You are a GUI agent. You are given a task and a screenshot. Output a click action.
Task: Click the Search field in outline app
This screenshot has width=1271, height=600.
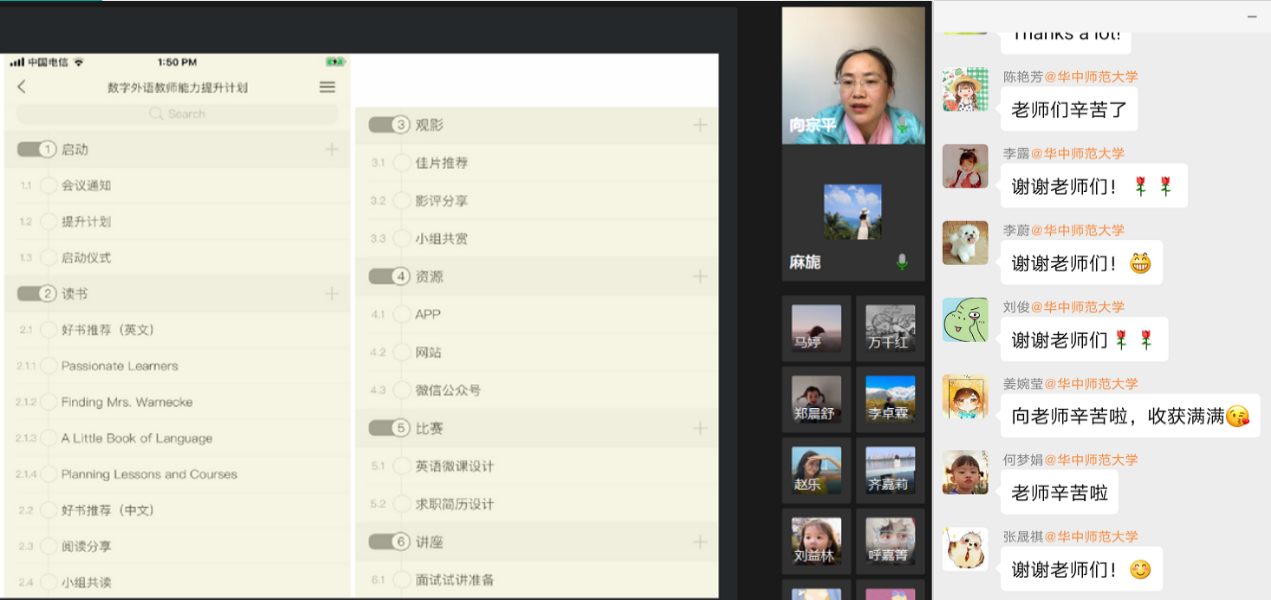pos(177,114)
